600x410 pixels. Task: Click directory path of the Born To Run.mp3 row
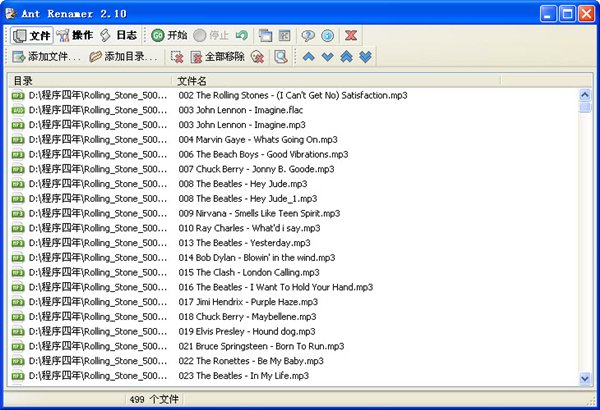(98, 346)
